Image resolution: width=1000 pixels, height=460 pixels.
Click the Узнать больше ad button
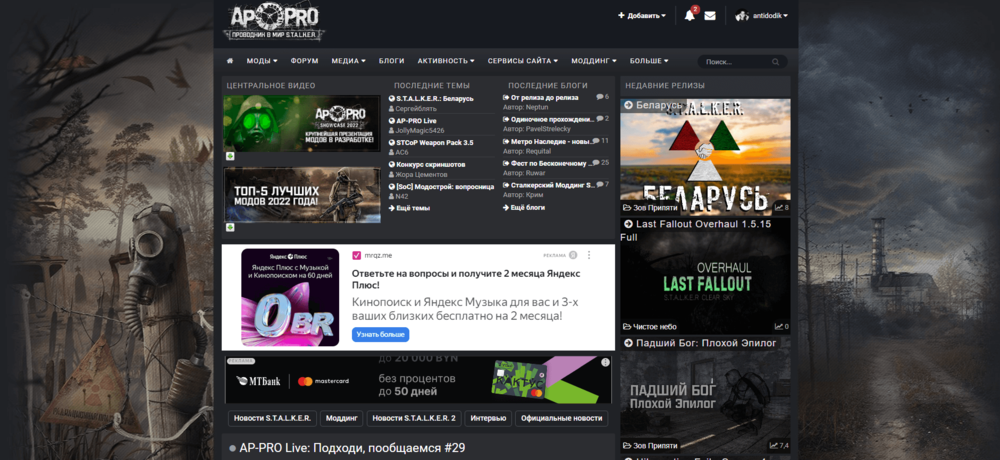pos(380,334)
